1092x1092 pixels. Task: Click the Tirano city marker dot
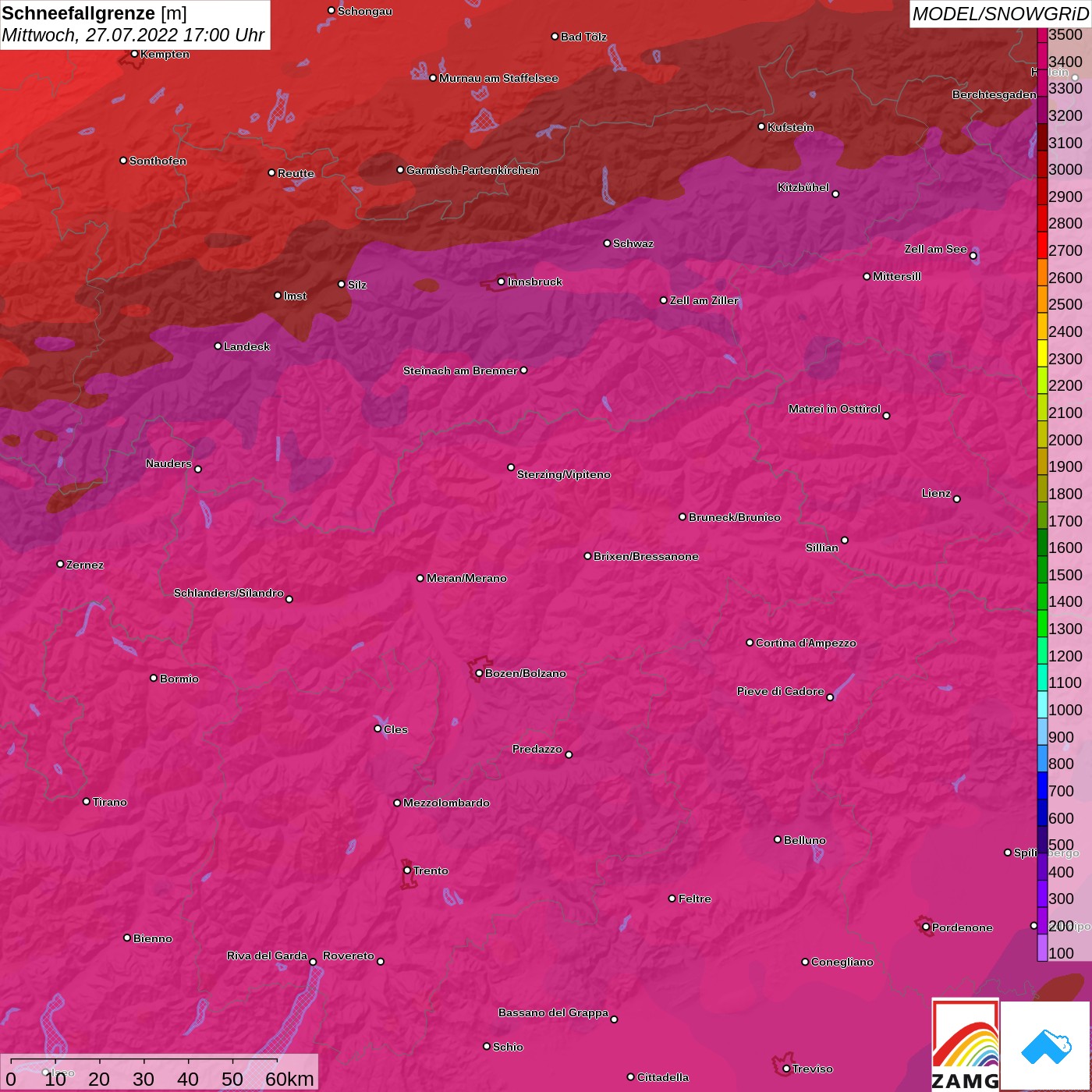pos(87,802)
